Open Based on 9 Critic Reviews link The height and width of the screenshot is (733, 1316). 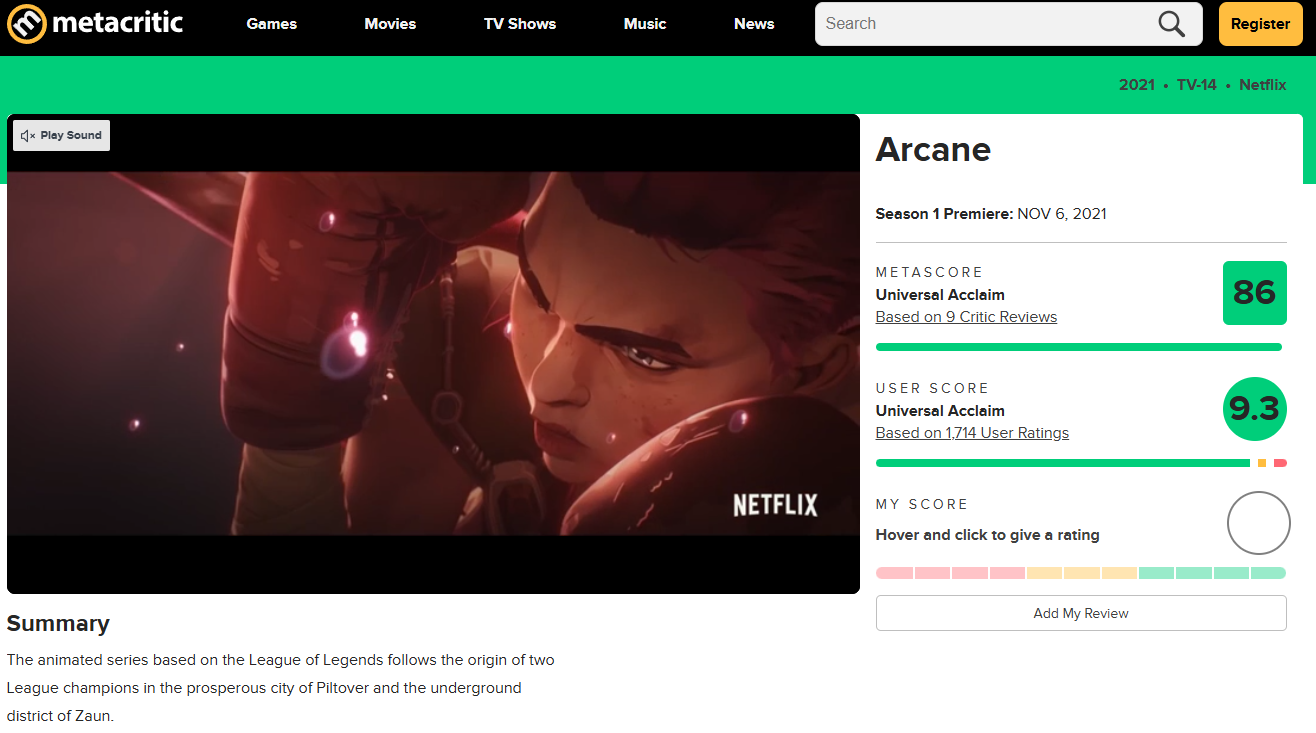click(x=966, y=317)
